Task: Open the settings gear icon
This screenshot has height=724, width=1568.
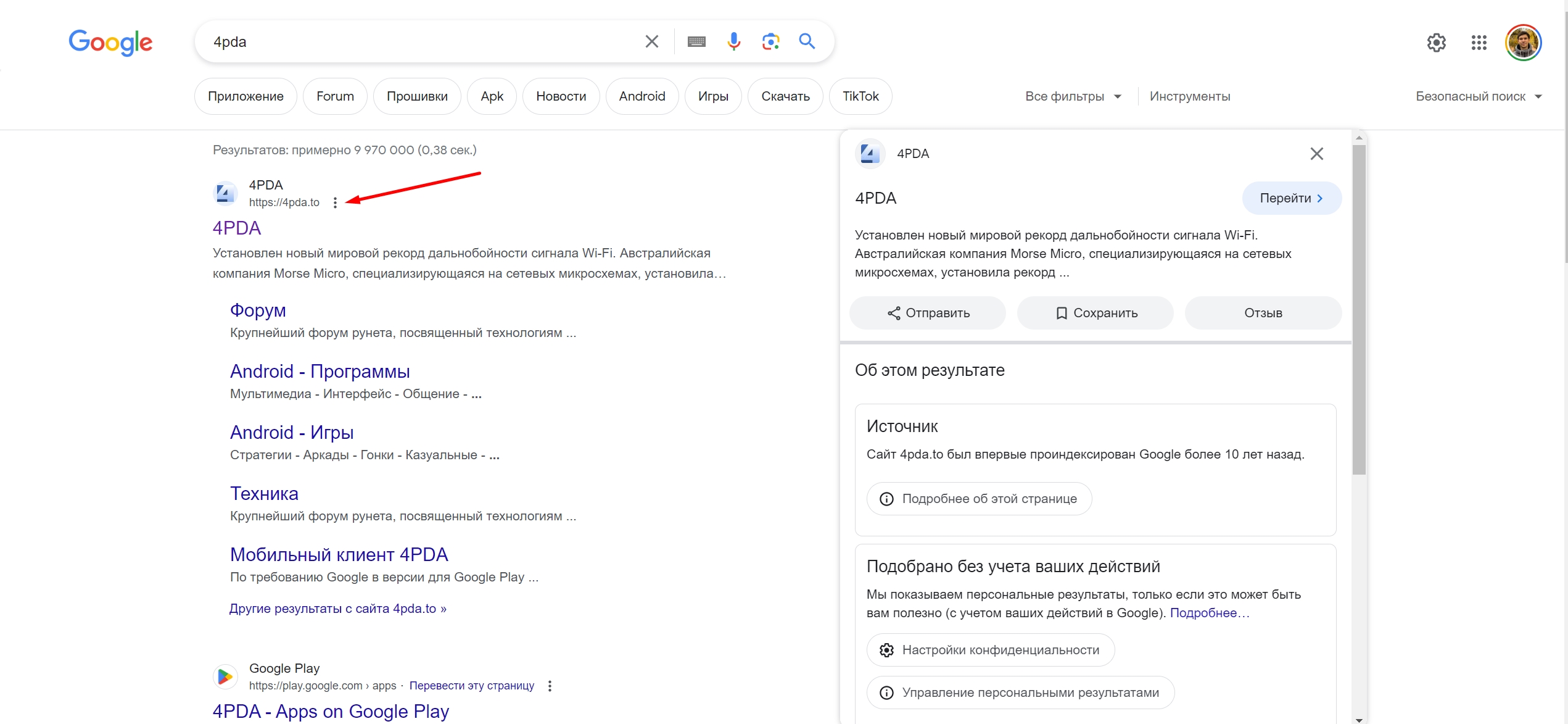Action: pyautogui.click(x=1436, y=43)
